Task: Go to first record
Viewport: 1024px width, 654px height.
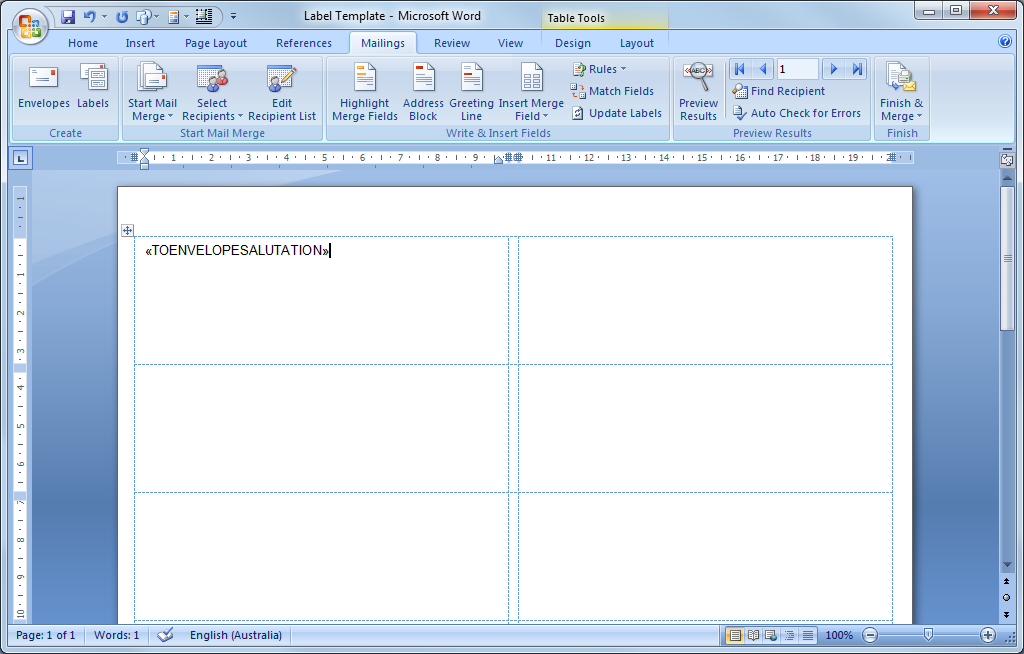Action: (x=740, y=69)
